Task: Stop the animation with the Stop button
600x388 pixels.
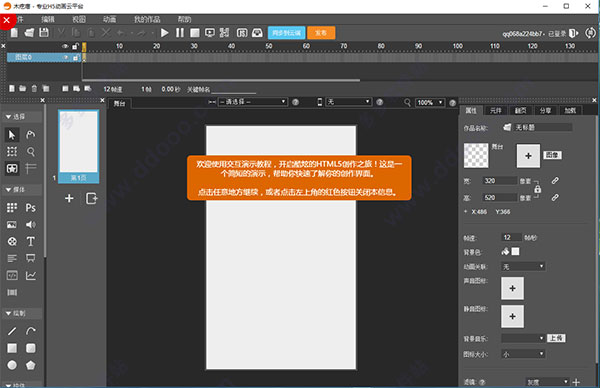Action: [195, 33]
